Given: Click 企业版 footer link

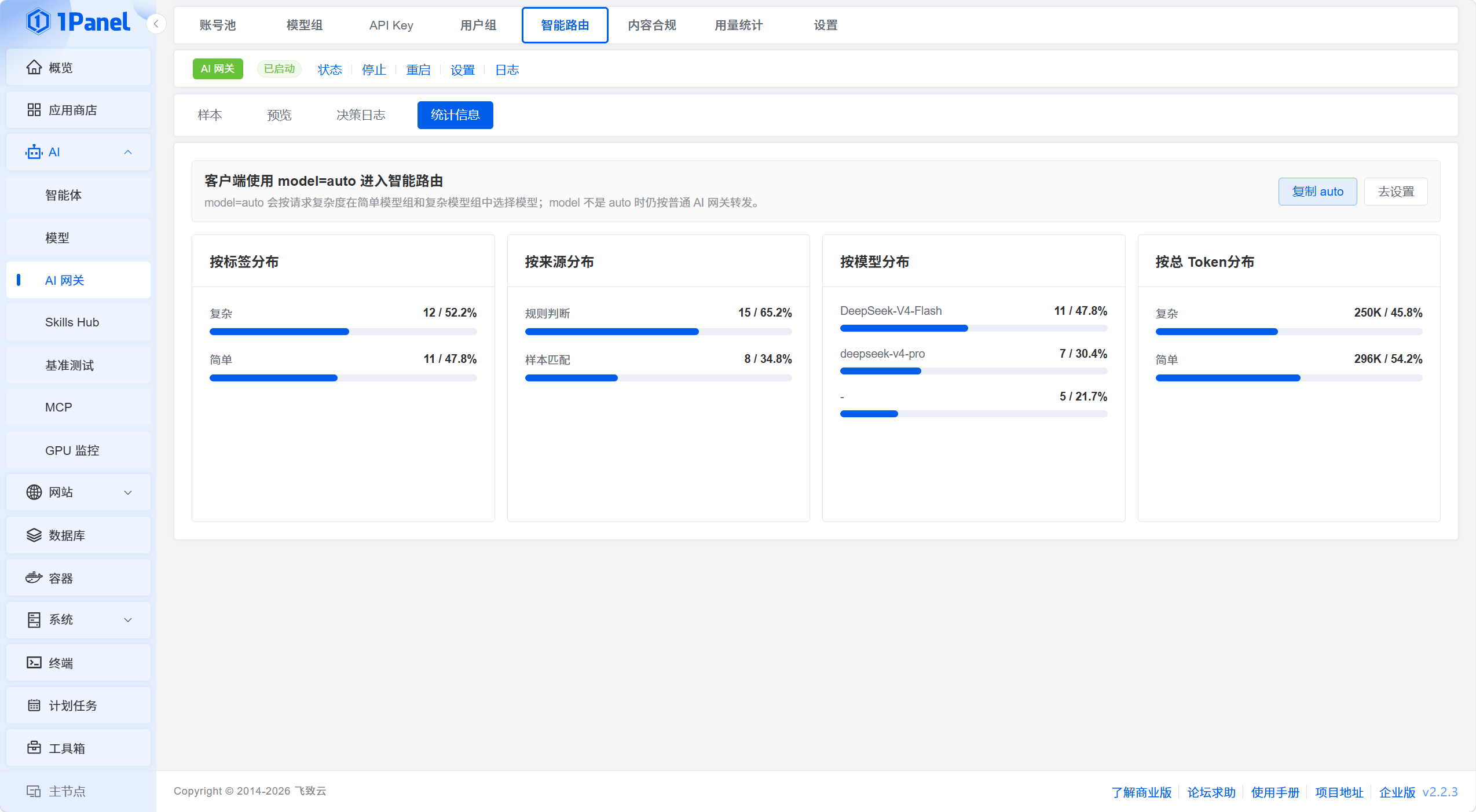Looking at the screenshot, I should (x=1397, y=792).
